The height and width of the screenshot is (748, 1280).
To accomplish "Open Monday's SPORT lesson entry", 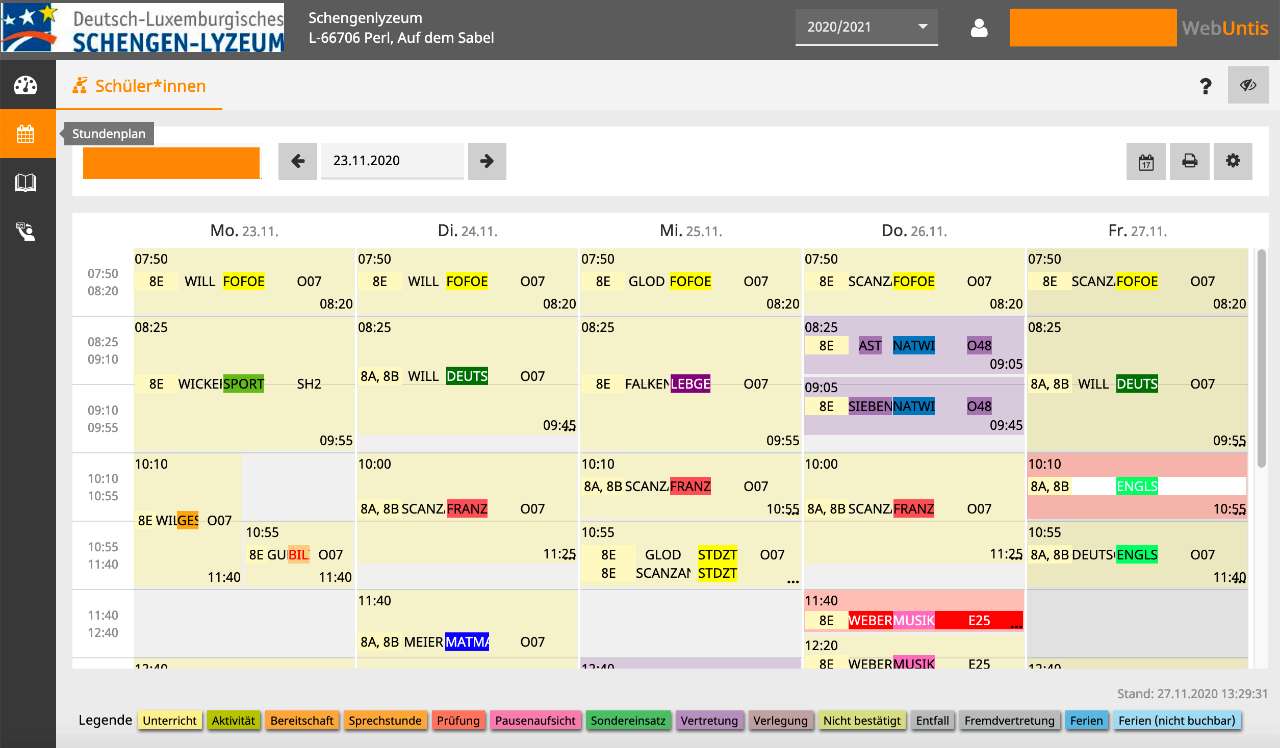I will (243, 383).
